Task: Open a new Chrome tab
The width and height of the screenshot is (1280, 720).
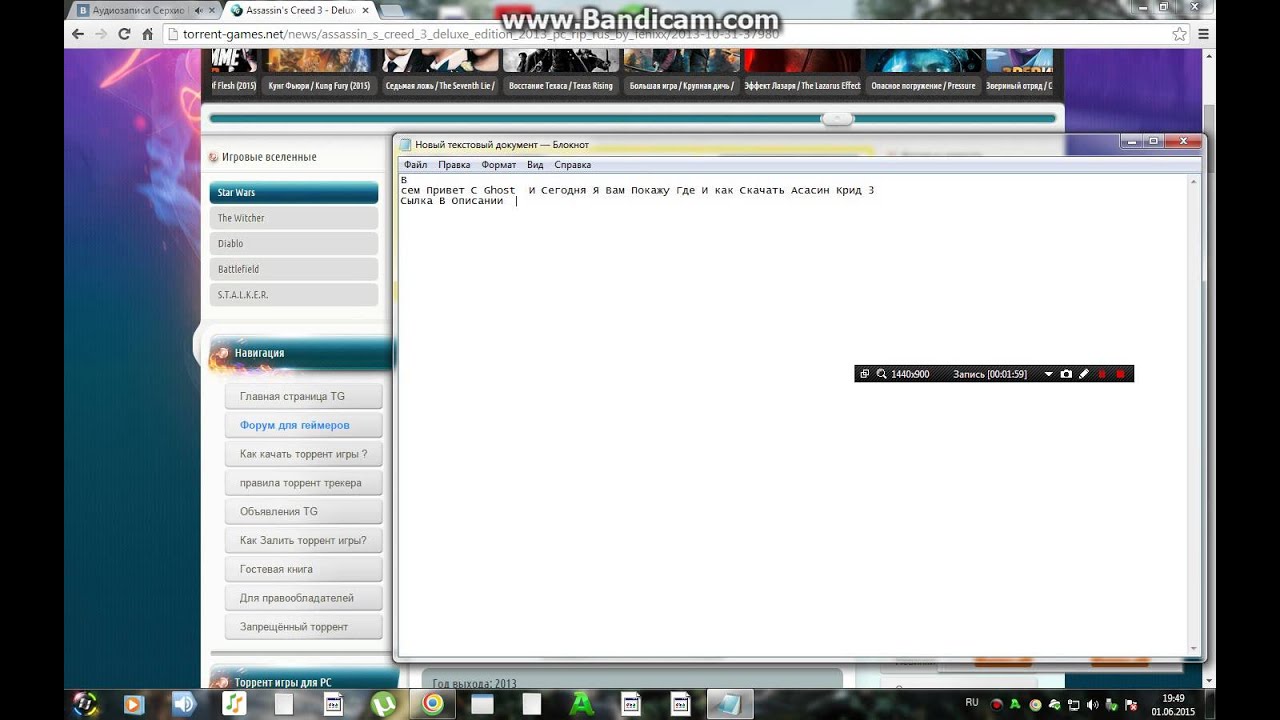Action: pyautogui.click(x=392, y=10)
